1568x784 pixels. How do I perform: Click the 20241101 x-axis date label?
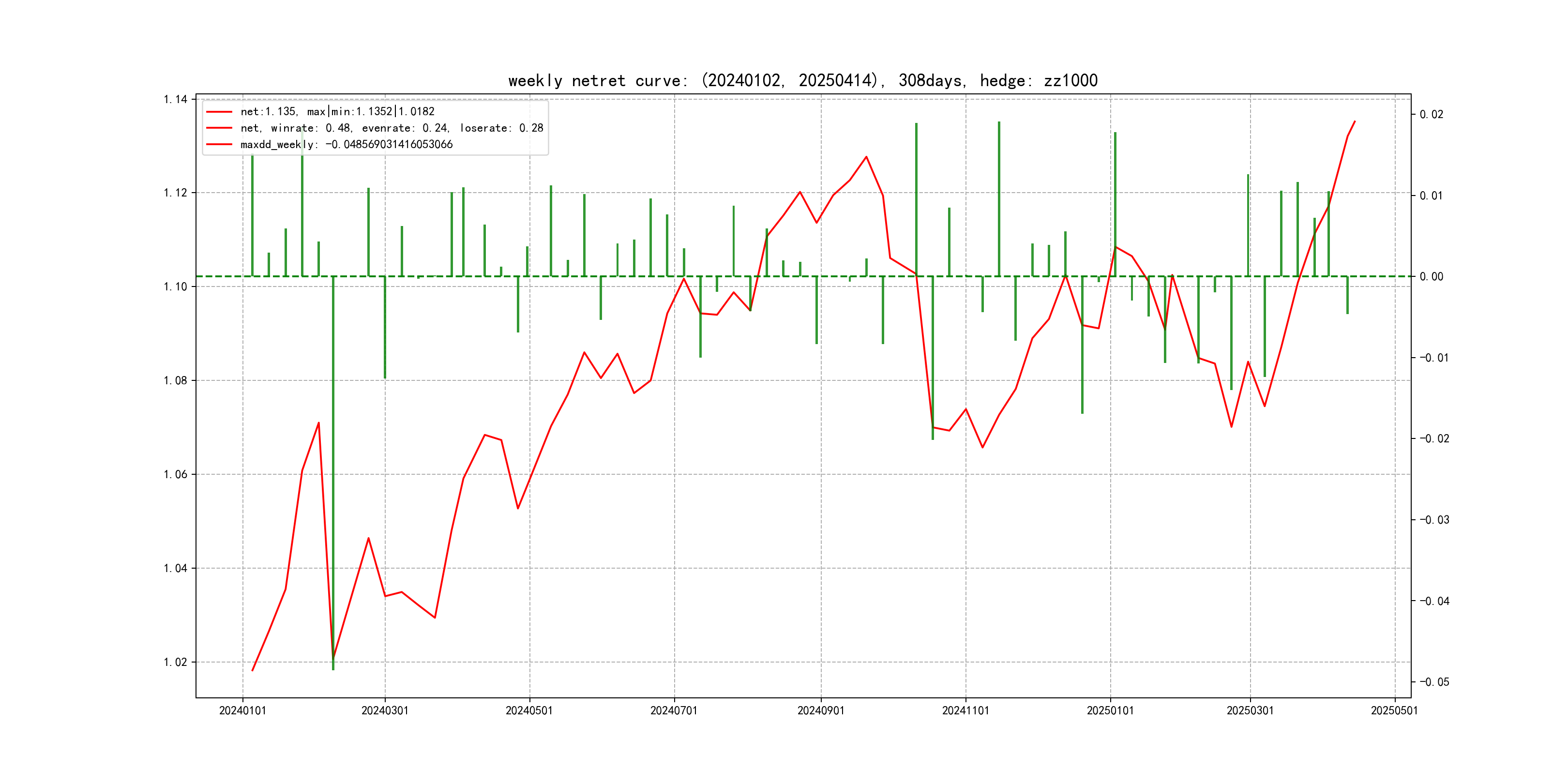tap(965, 710)
